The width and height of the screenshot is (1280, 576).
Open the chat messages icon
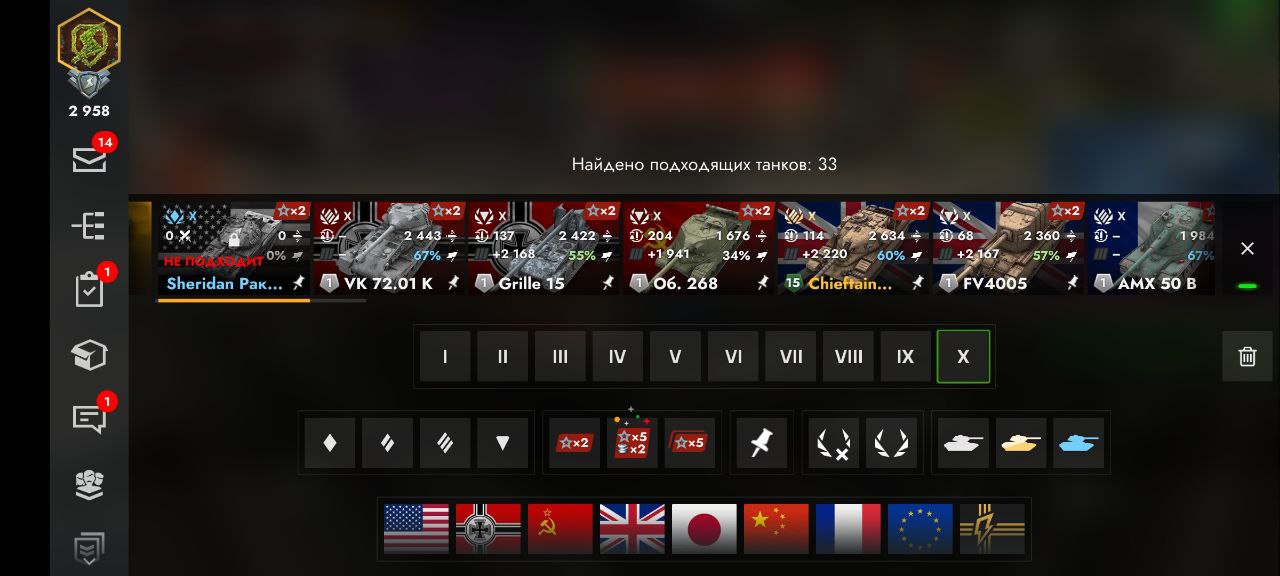(x=89, y=419)
